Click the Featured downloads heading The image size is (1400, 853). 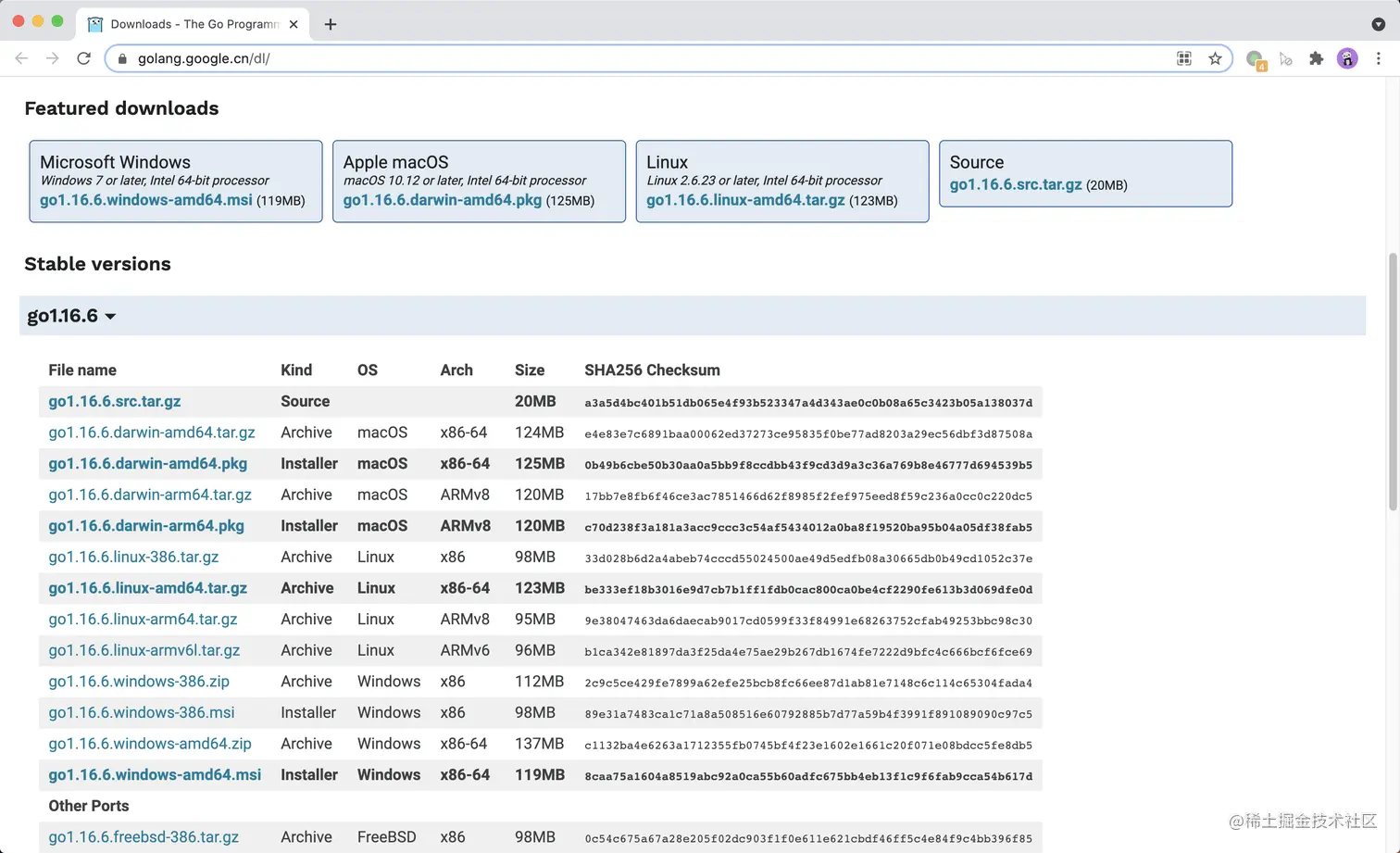121,108
